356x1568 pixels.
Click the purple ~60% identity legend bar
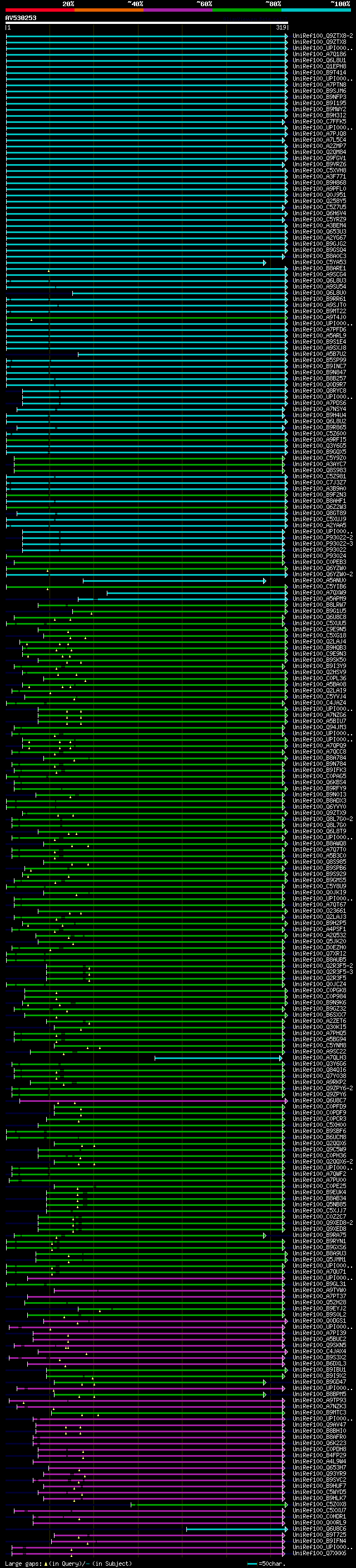click(177, 11)
